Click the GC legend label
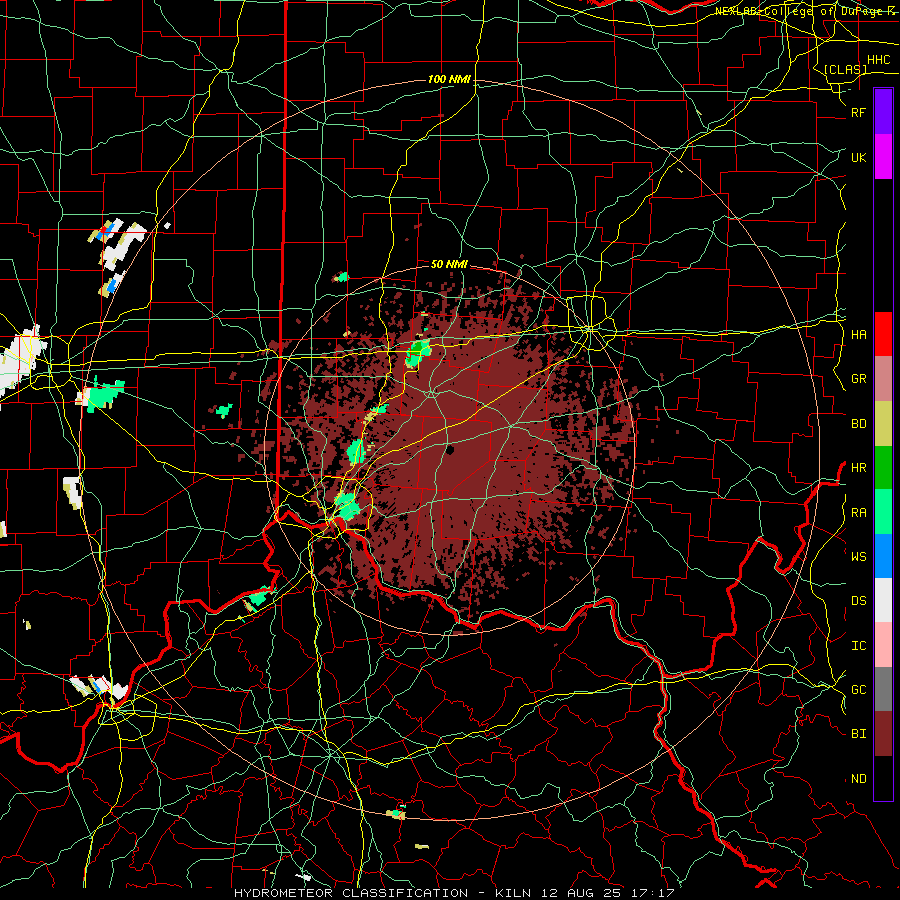Screen dimensions: 900x900 (x=858, y=690)
